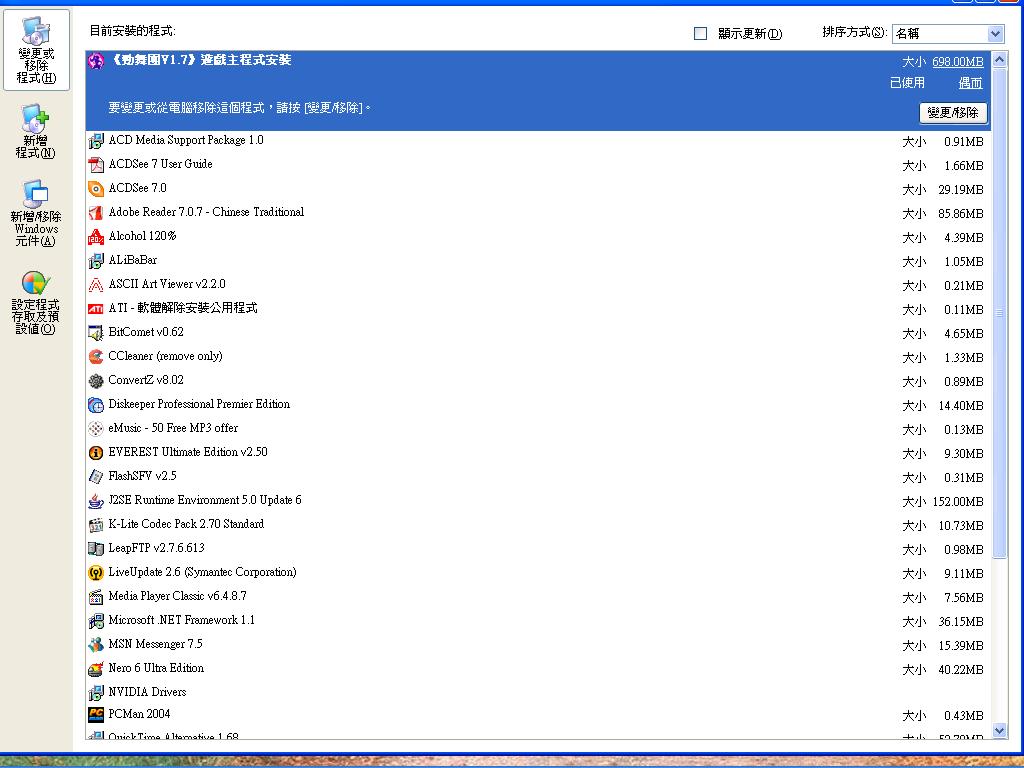Select the EVEREST Ultimate Edition icon
Image resolution: width=1024 pixels, height=768 pixels.
96,453
